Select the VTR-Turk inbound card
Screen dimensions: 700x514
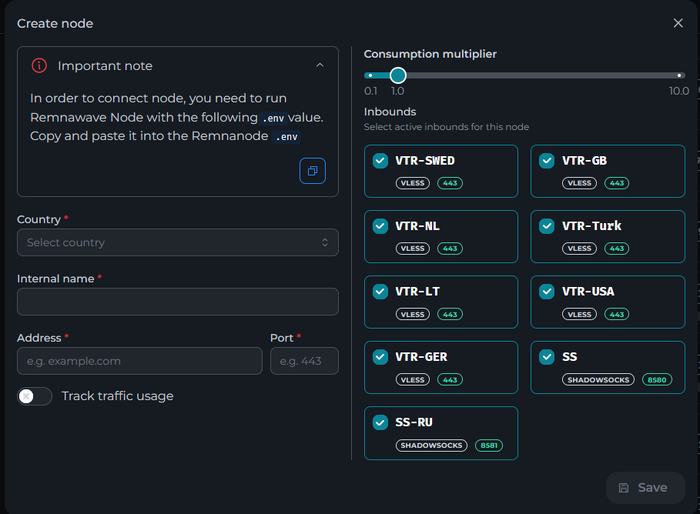click(x=607, y=236)
